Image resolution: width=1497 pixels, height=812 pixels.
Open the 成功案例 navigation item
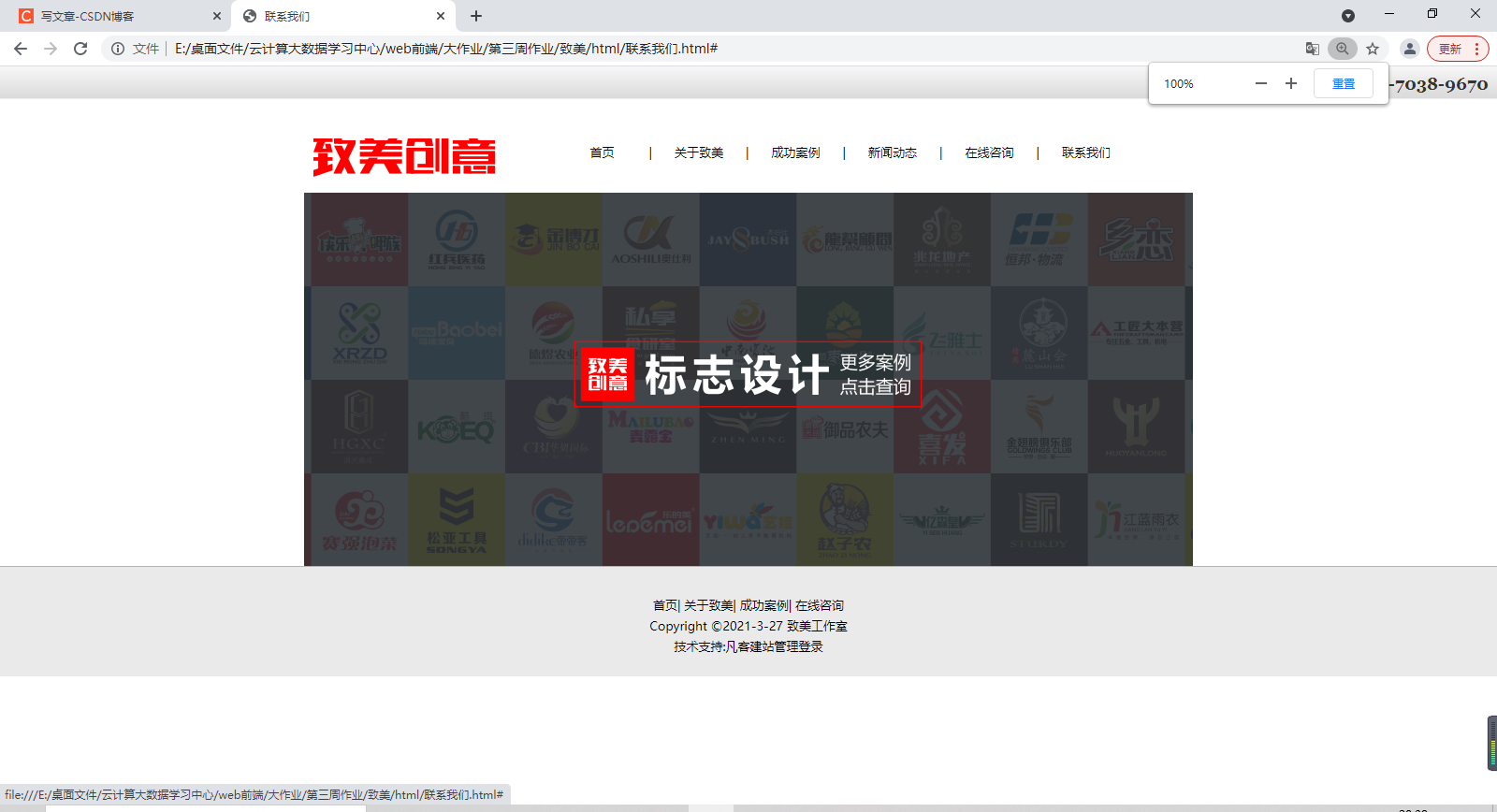tap(795, 152)
